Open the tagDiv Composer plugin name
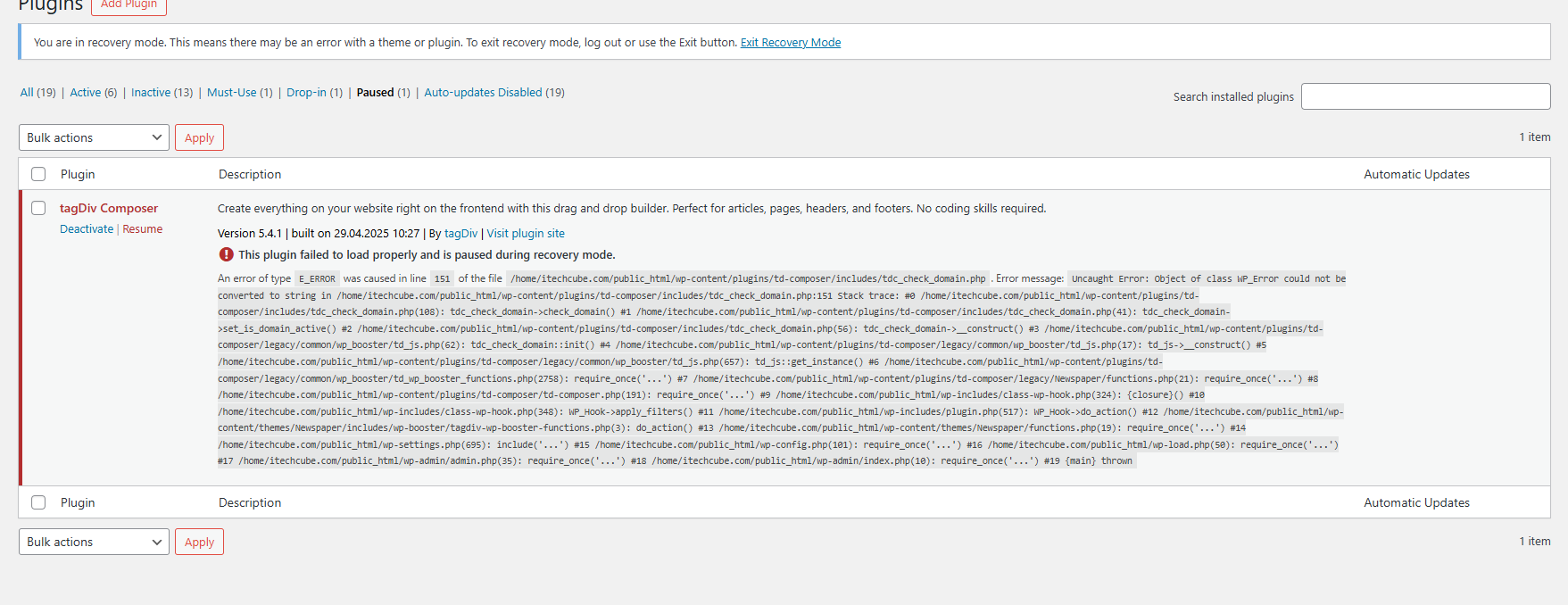Viewport: 1568px width, 605px height. click(x=109, y=208)
